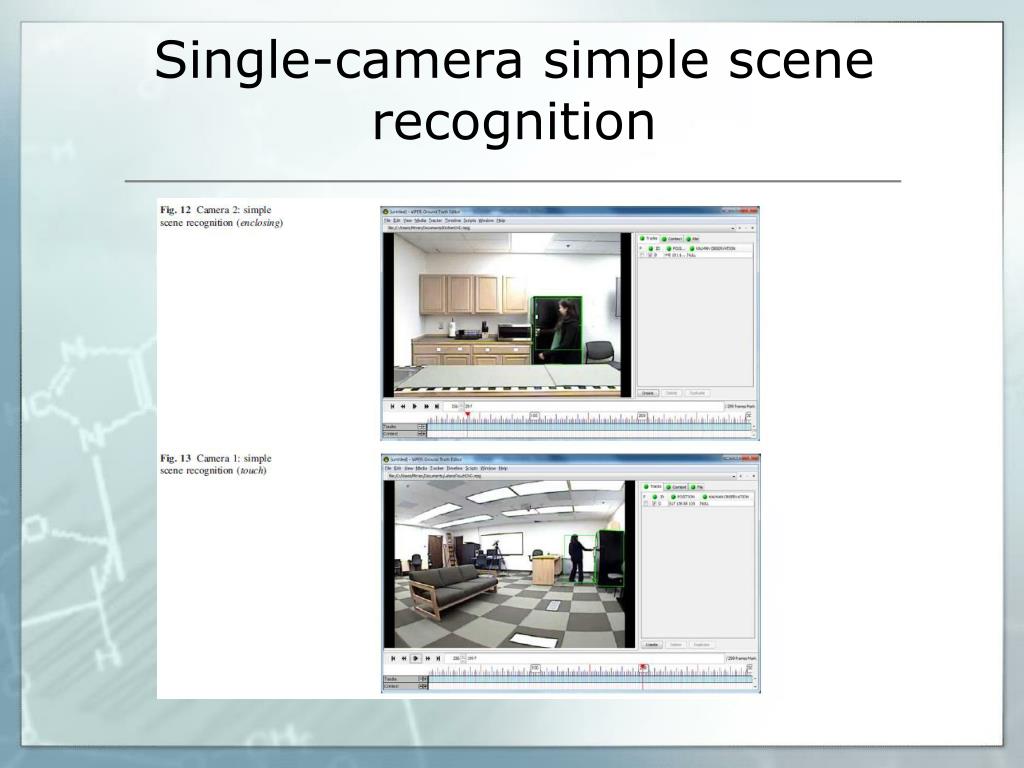The height and width of the screenshot is (768, 1024).
Task: Select the Context tab in the bottom editor window
Action: 677,487
